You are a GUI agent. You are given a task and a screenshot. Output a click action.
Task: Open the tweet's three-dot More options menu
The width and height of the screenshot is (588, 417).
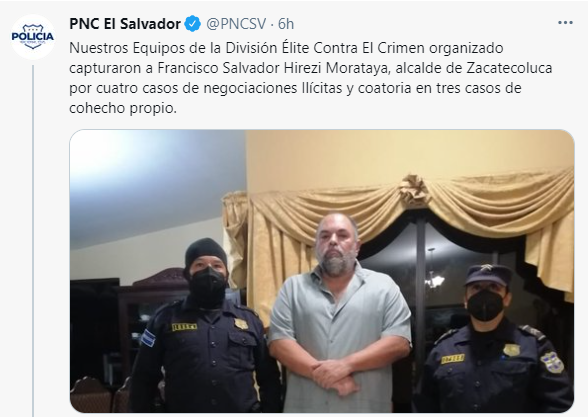tap(565, 23)
